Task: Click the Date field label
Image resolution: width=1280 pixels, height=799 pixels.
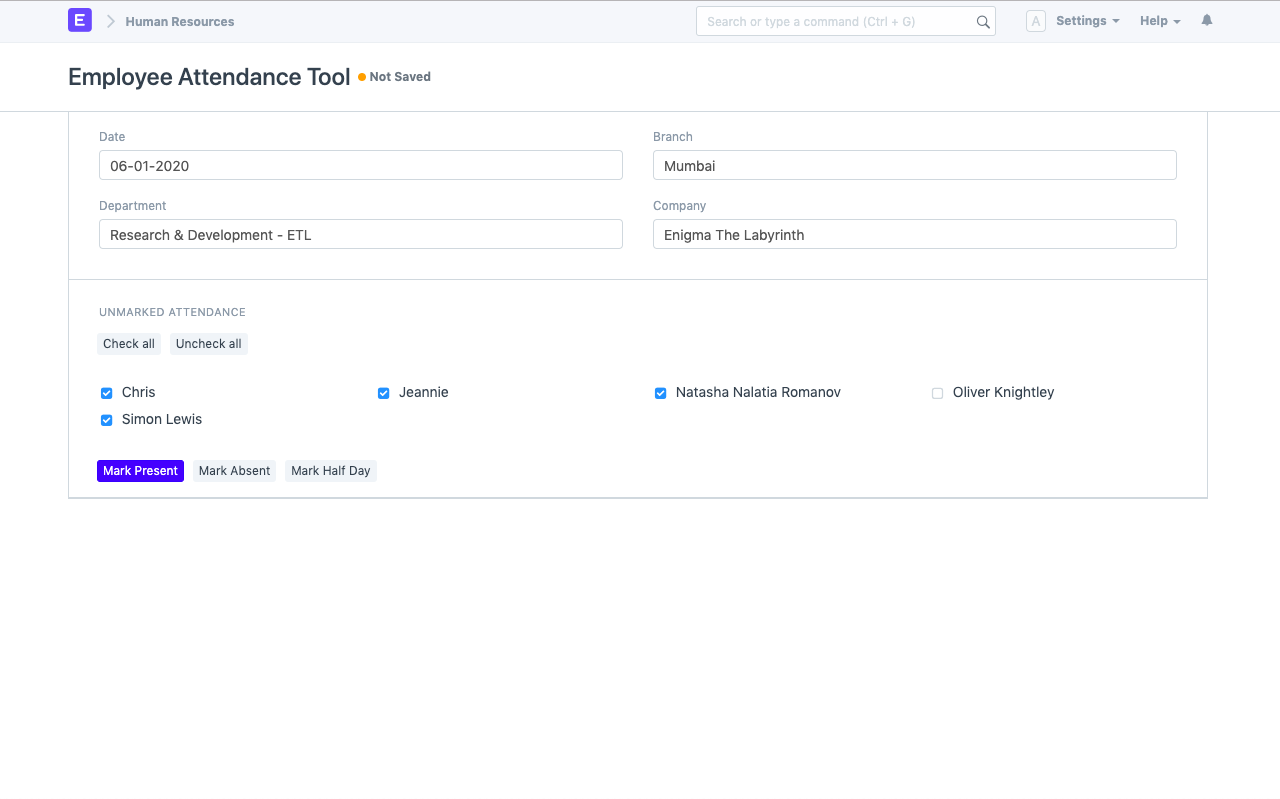Action: 112,137
